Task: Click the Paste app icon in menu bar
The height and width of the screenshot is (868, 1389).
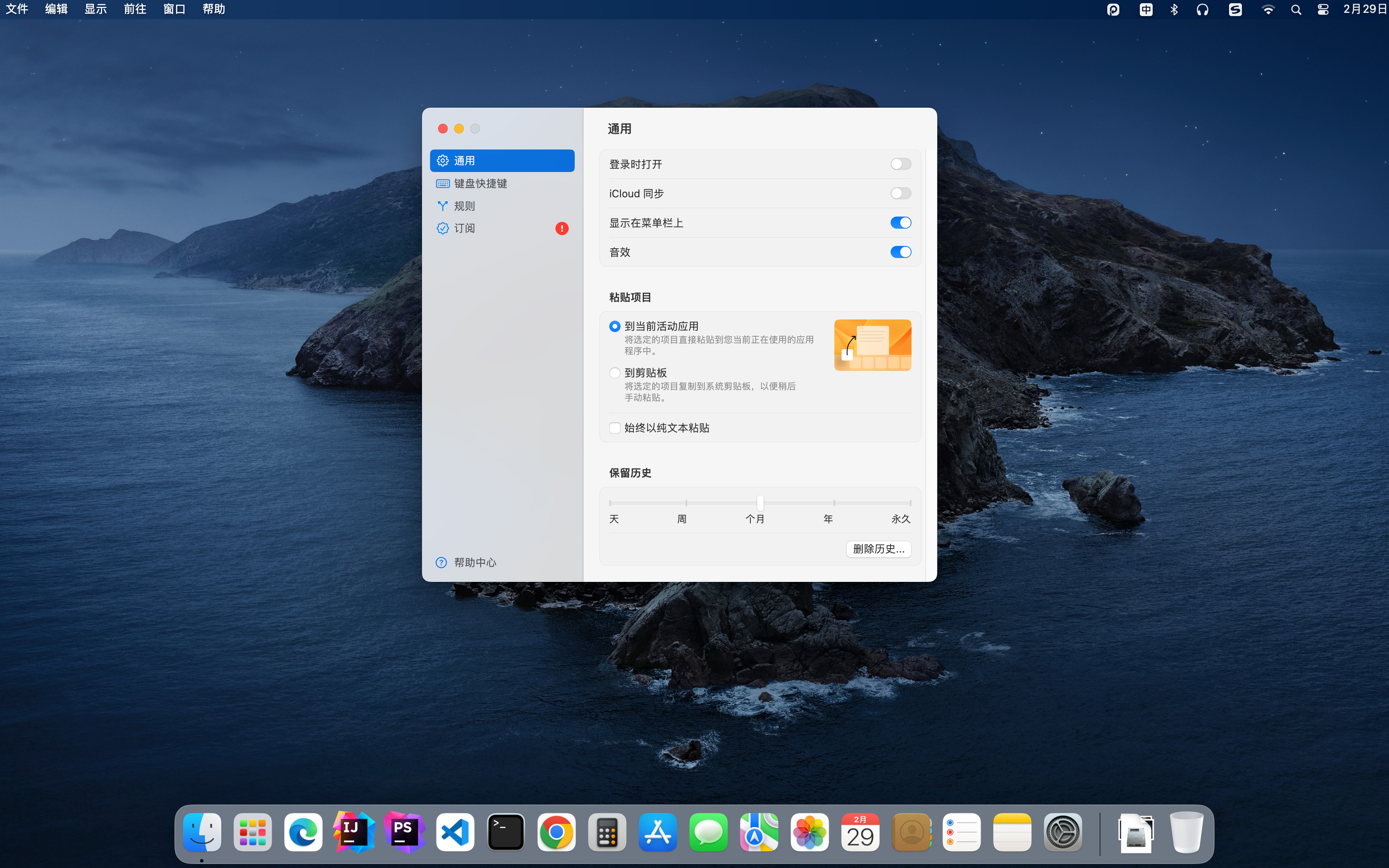Action: (1113, 10)
